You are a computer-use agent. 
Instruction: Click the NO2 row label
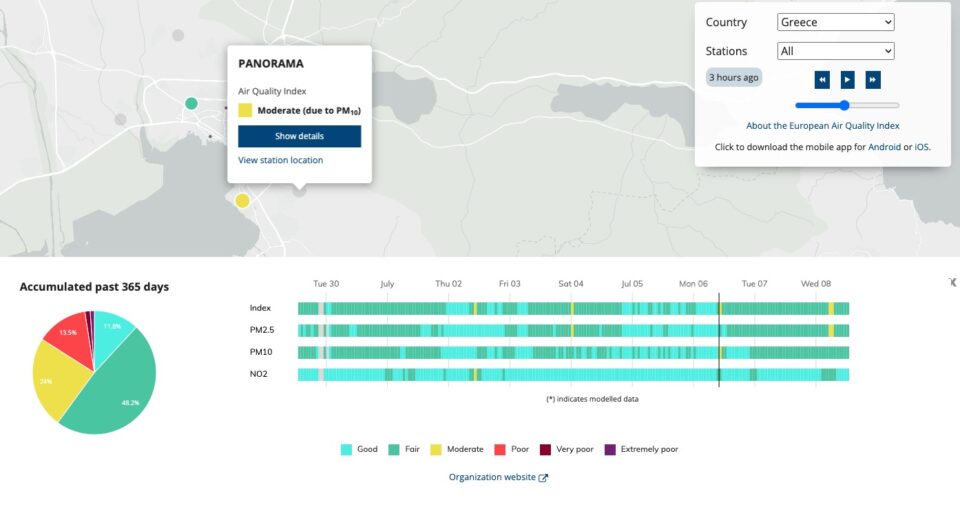pyautogui.click(x=258, y=374)
